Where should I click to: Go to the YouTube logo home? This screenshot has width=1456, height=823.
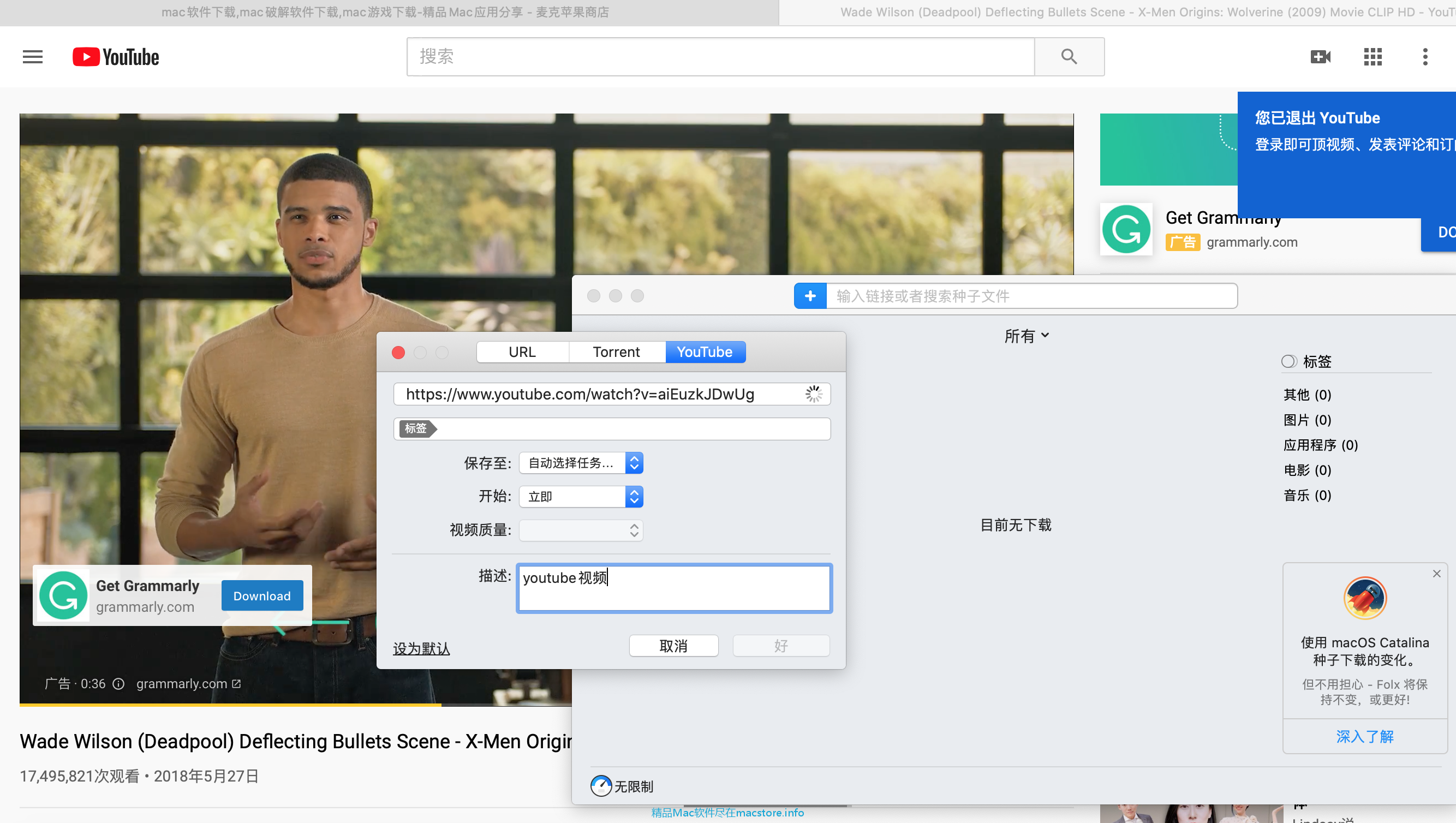116,57
